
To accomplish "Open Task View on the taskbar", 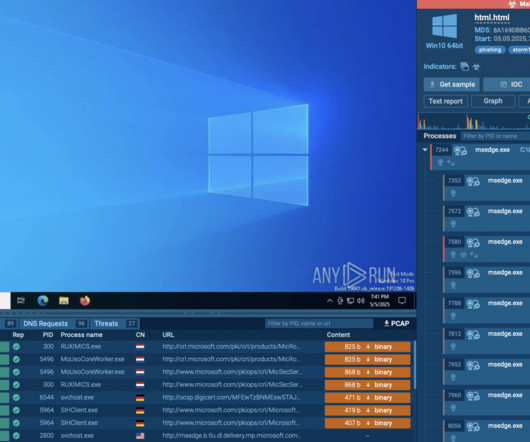I will pyautogui.click(x=21, y=300).
